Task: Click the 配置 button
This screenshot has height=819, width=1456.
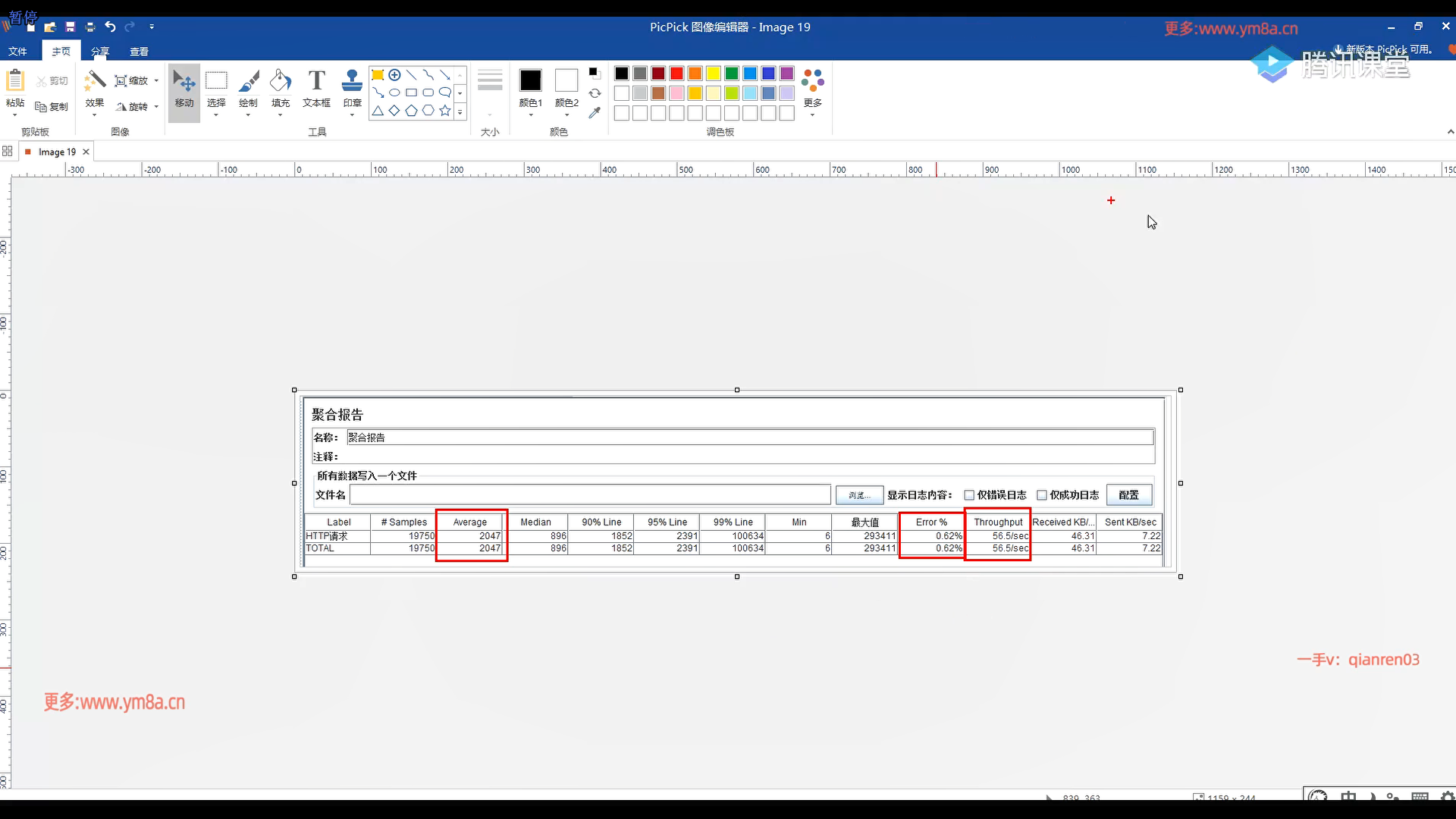Action: tap(1128, 495)
